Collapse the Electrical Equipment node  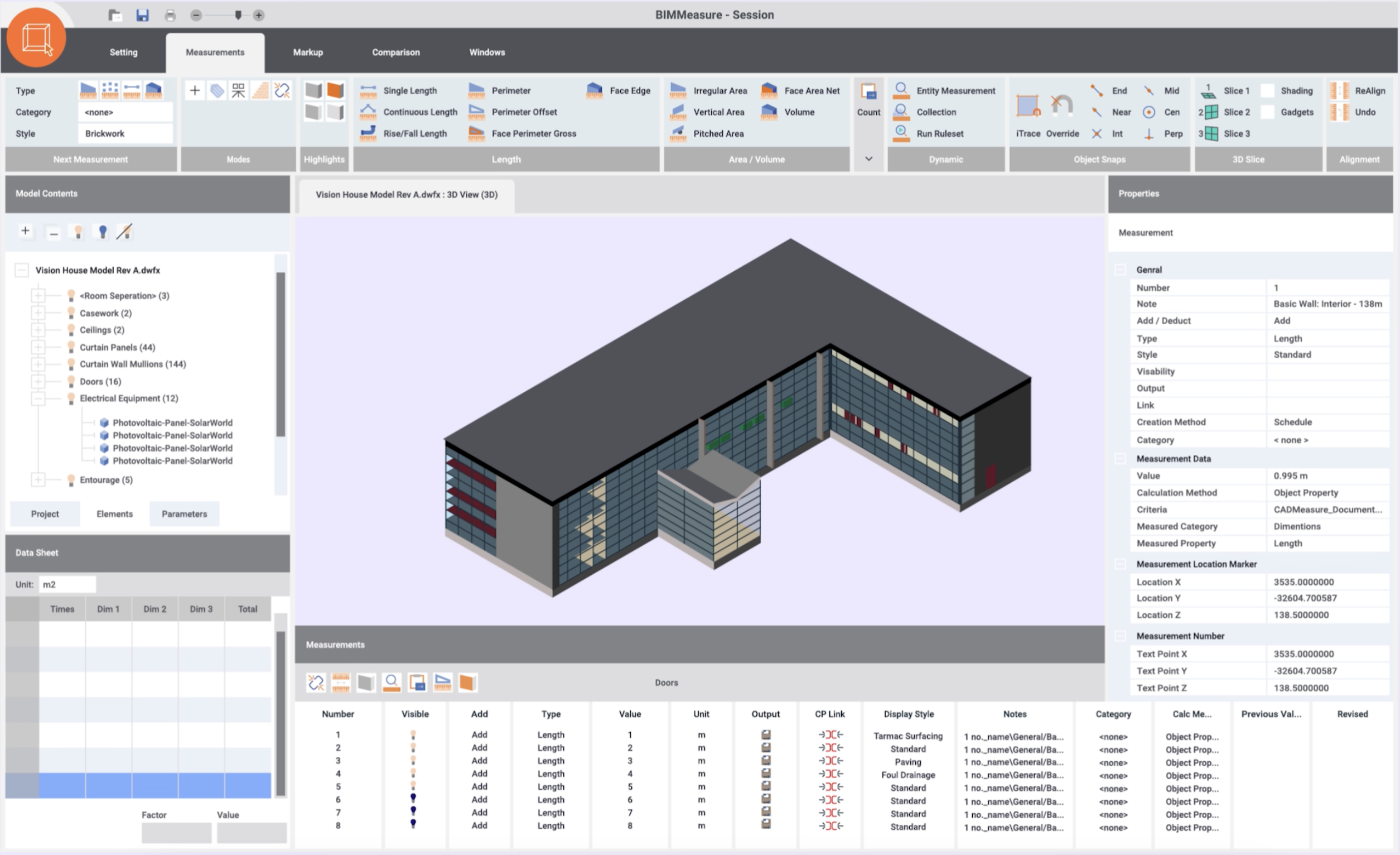pos(38,398)
